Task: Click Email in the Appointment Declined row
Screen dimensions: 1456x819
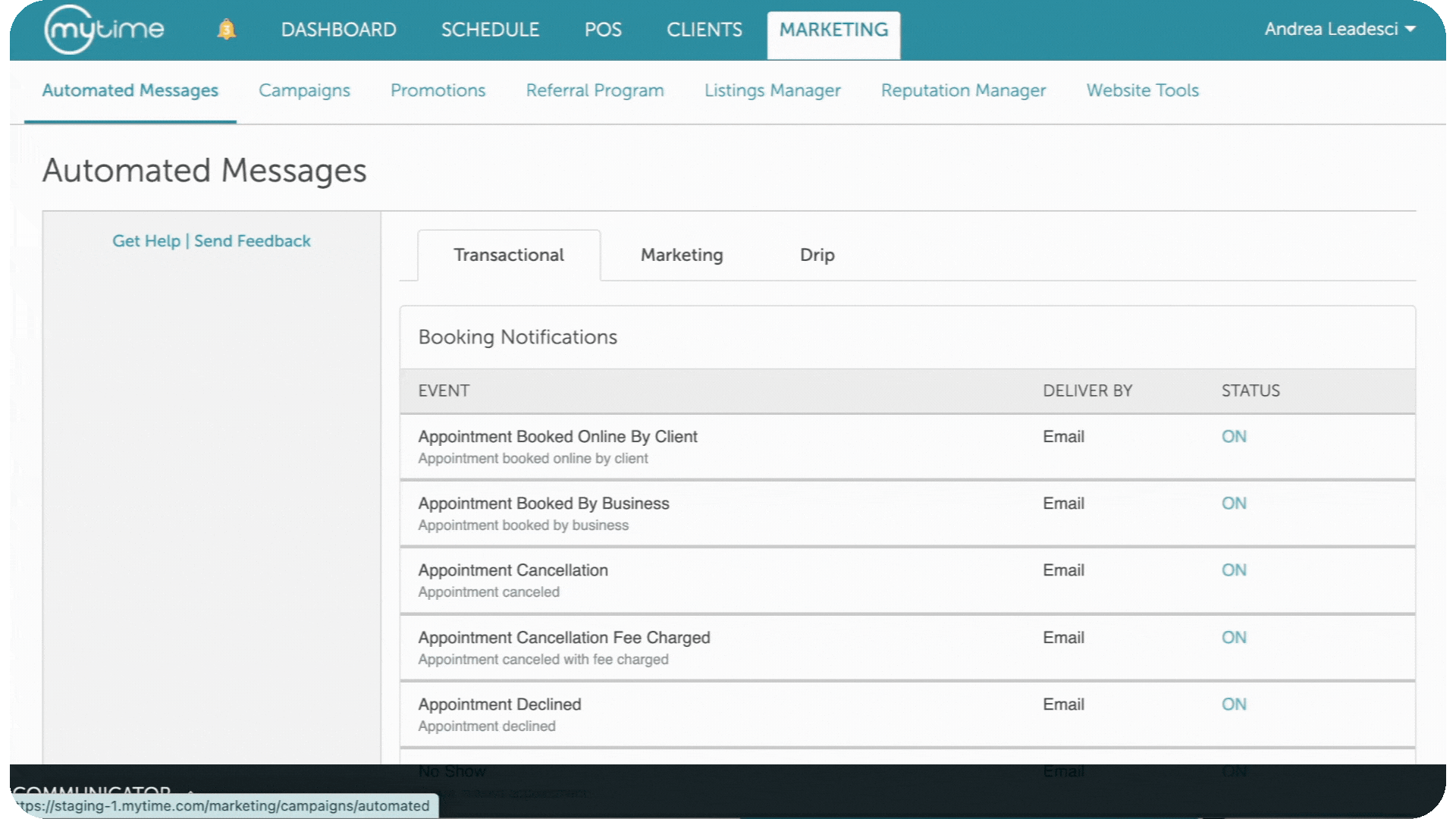Action: coord(1063,704)
